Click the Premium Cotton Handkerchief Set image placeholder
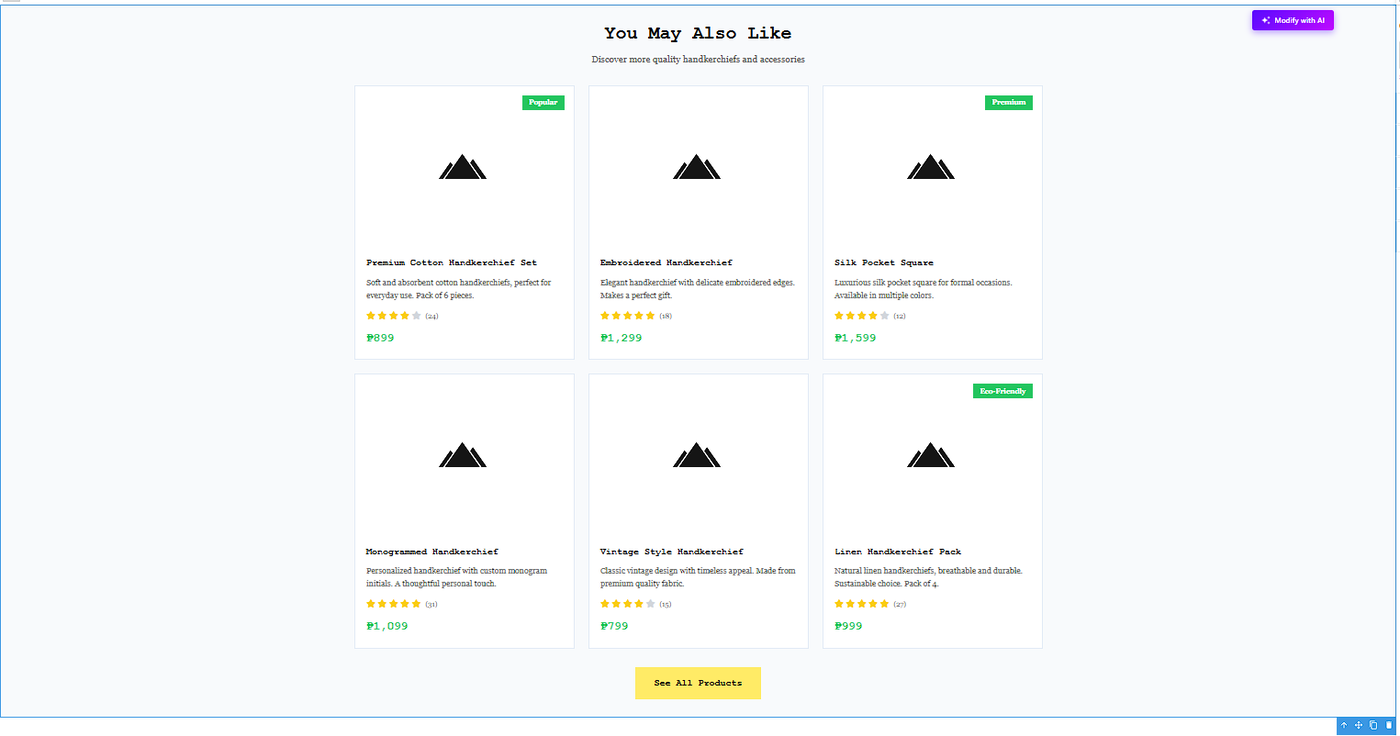Viewport: 1400px width, 736px height. pos(463,167)
